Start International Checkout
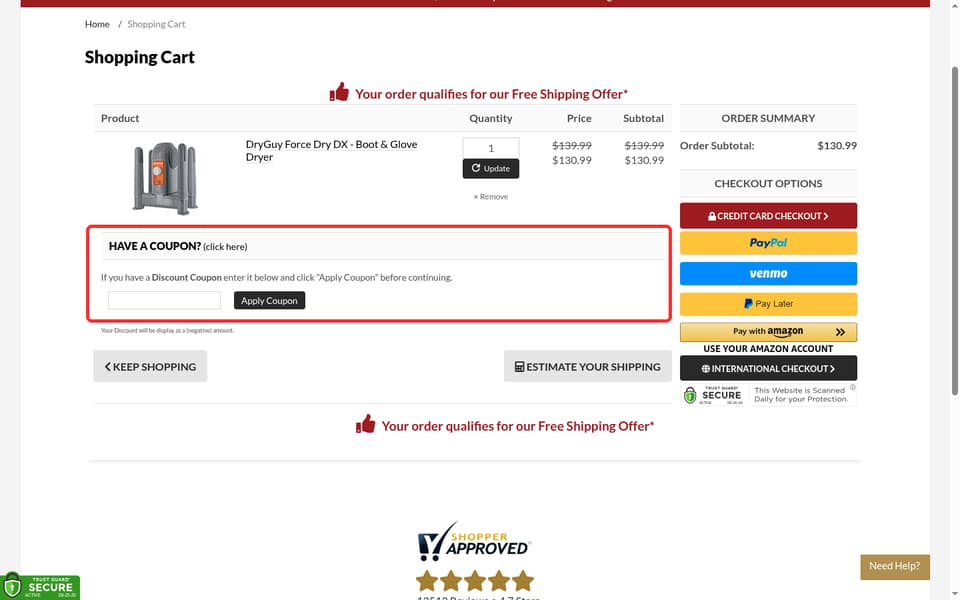This screenshot has width=960, height=600. (768, 369)
